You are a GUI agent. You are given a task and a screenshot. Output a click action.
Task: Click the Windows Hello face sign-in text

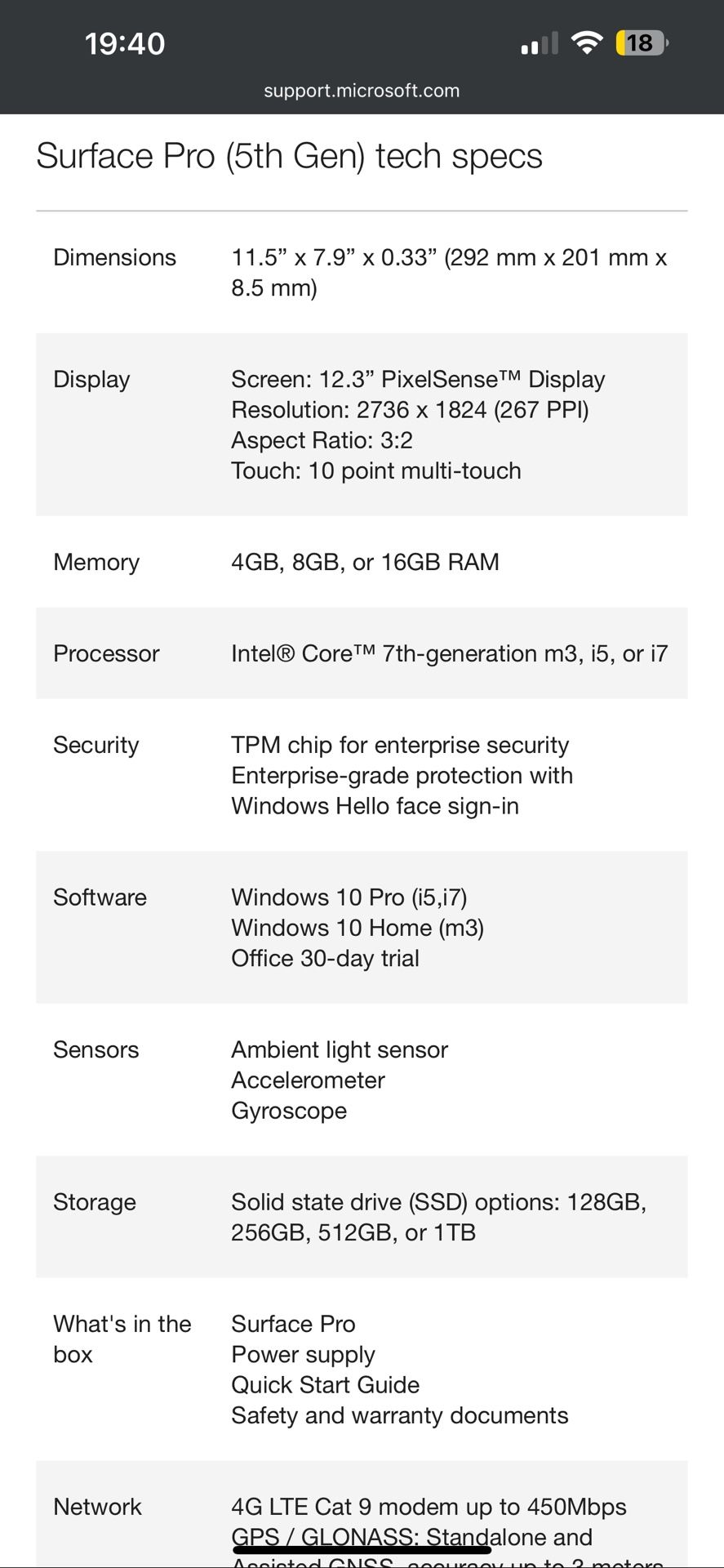tap(375, 806)
